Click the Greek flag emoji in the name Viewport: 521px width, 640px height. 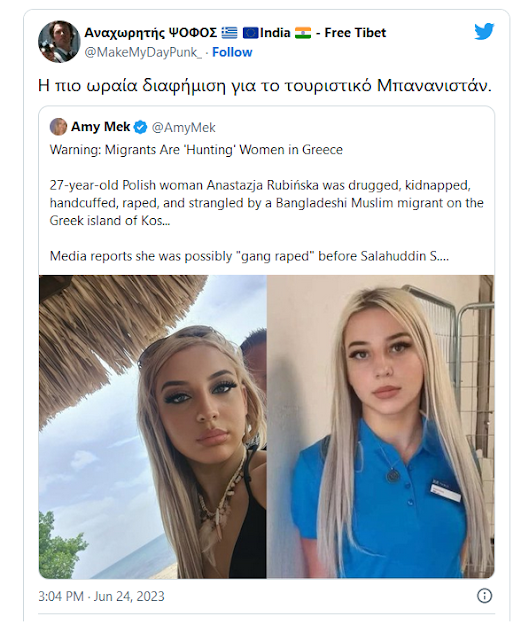(229, 33)
